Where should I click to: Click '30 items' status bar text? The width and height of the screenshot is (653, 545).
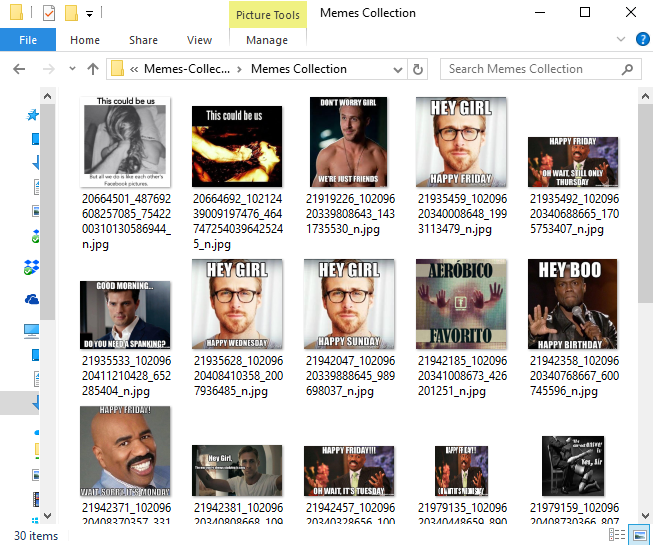point(36,535)
